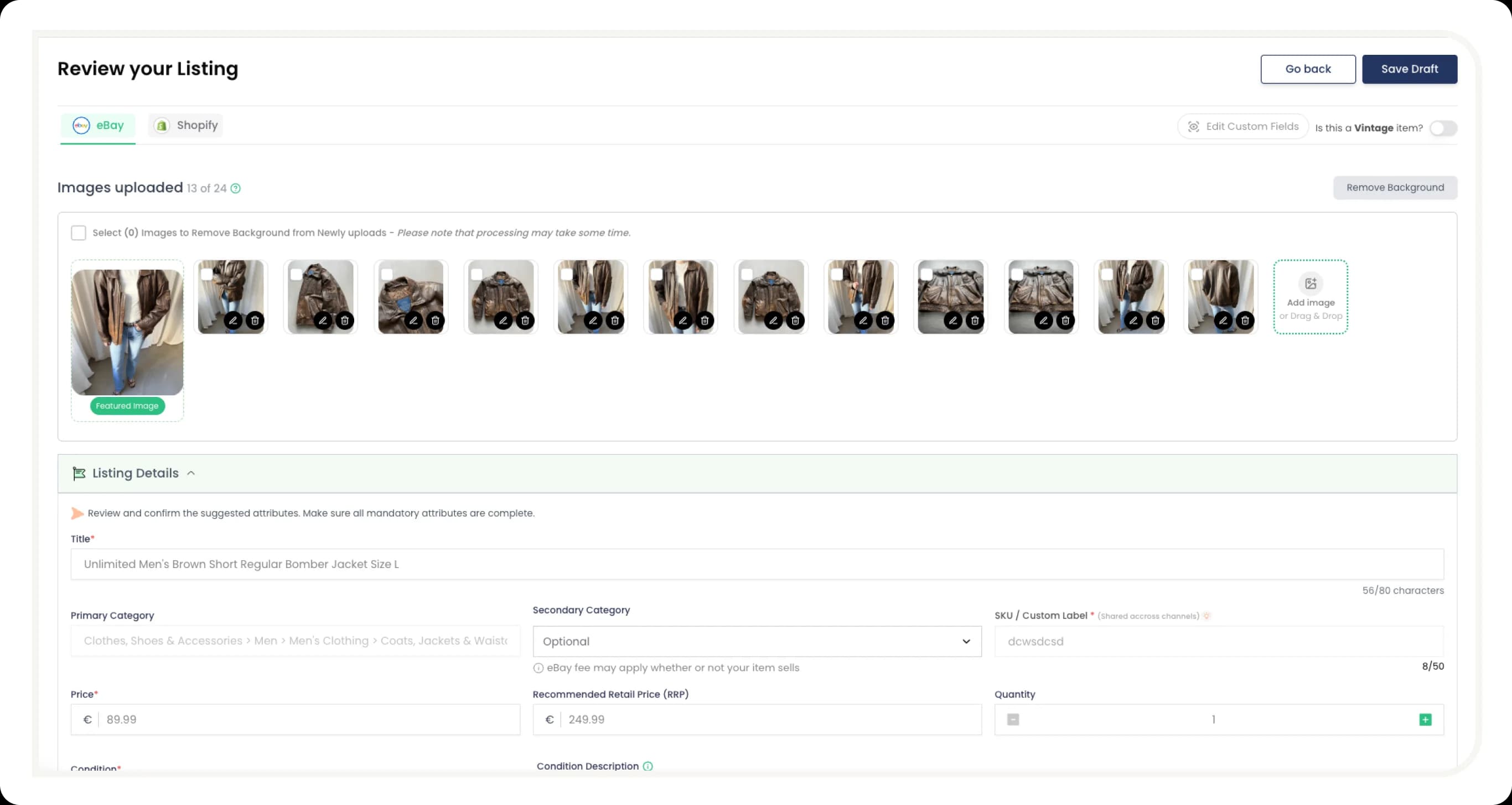Click pencil edit icon on second small thumbnail

323,321
